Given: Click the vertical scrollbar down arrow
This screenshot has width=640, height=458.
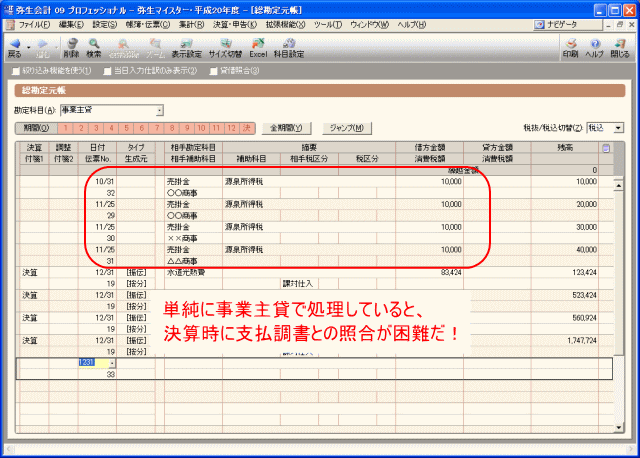Looking at the screenshot, I should 619,427.
